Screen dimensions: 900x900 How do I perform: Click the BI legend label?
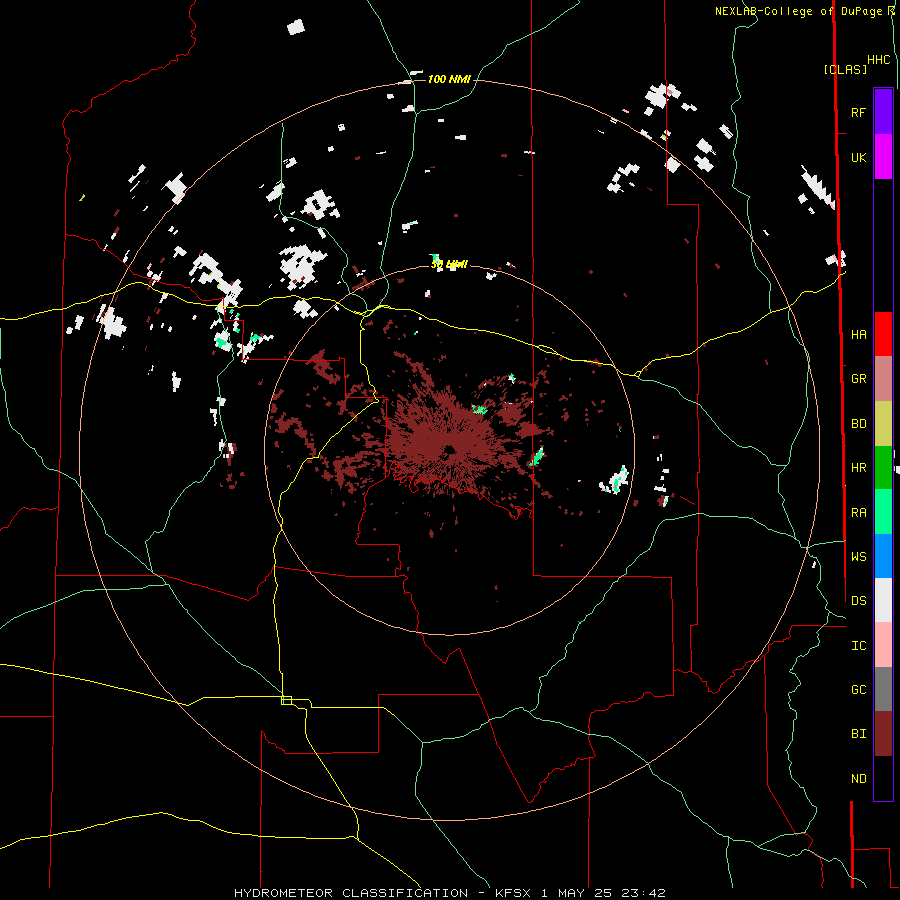tap(858, 734)
